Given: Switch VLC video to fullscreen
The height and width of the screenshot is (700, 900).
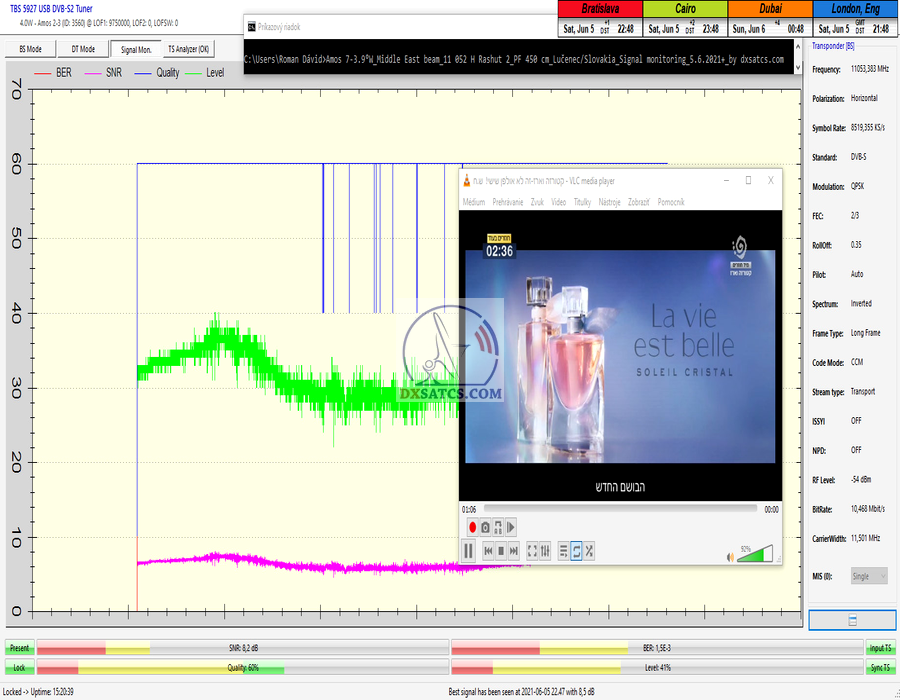Looking at the screenshot, I should coord(532,550).
